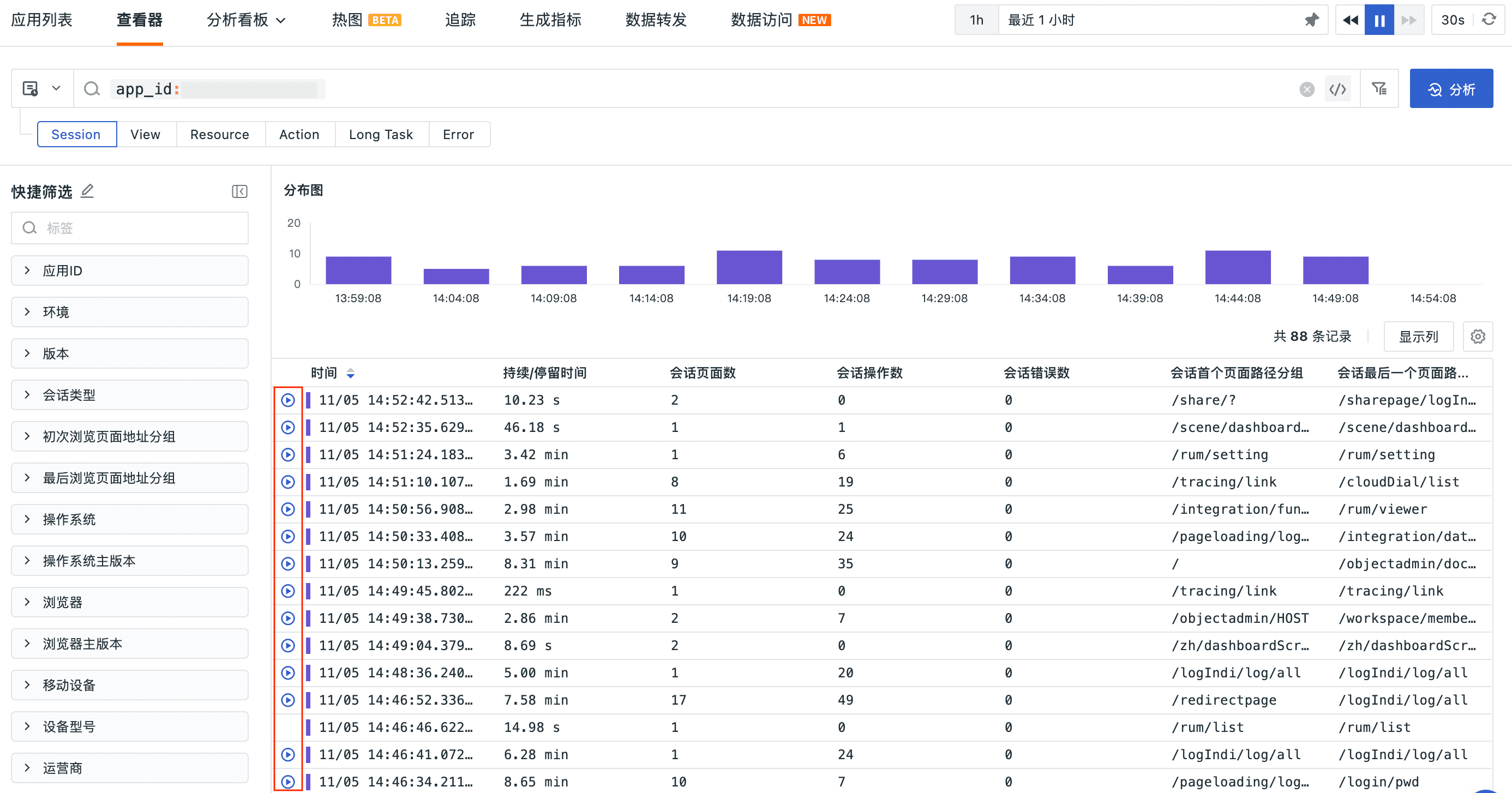Click the 显示列 button
This screenshot has height=793, width=1512.
pyautogui.click(x=1418, y=337)
